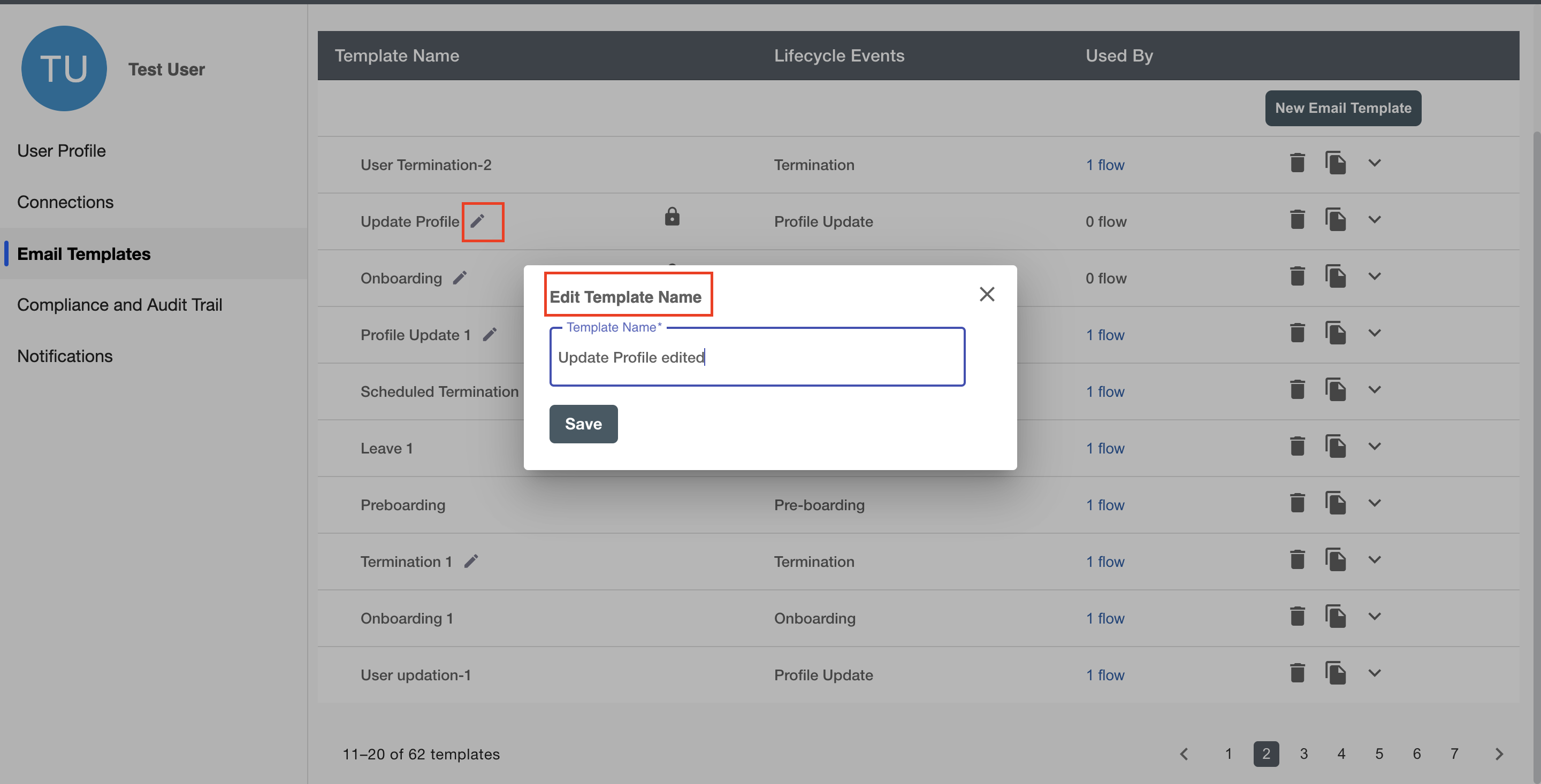Duplicate the Profile Update 1 template
The height and width of the screenshot is (784, 1541).
coord(1335,333)
